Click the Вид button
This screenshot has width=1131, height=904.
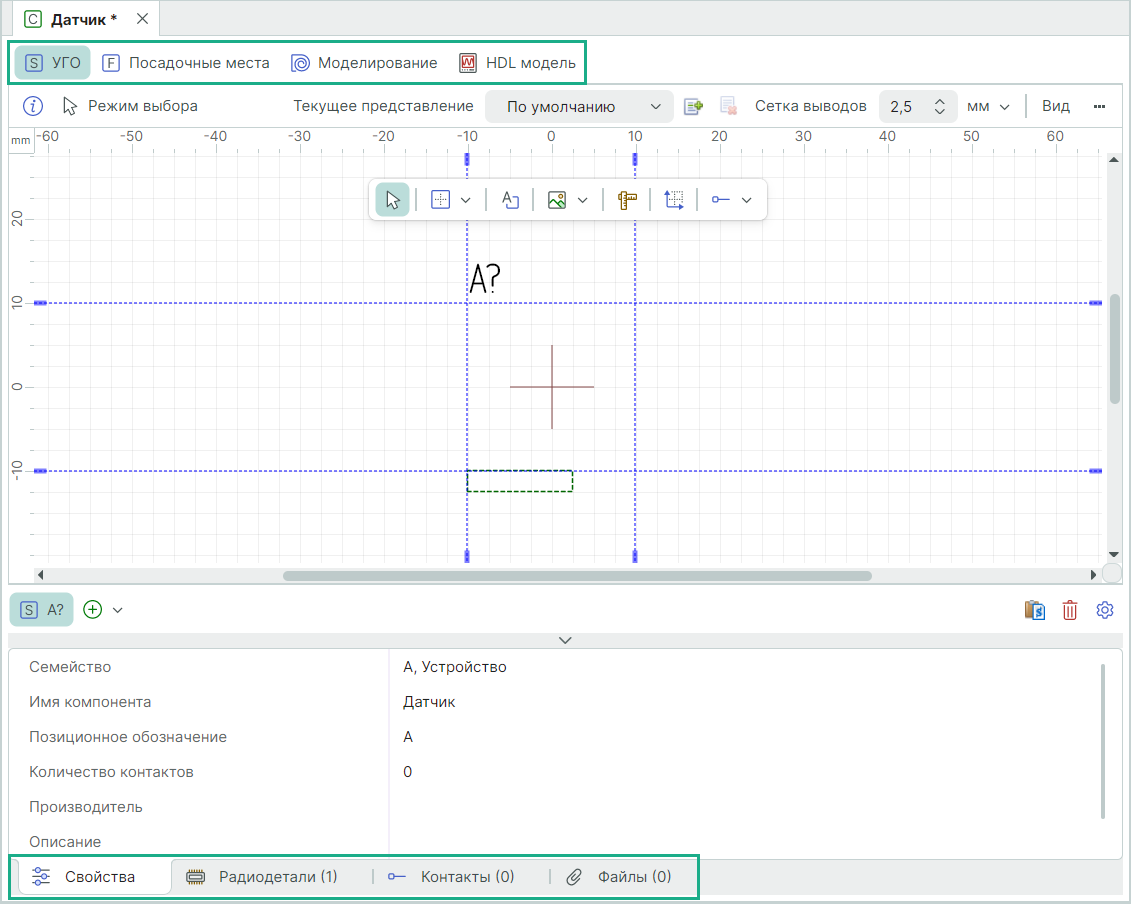(1055, 106)
